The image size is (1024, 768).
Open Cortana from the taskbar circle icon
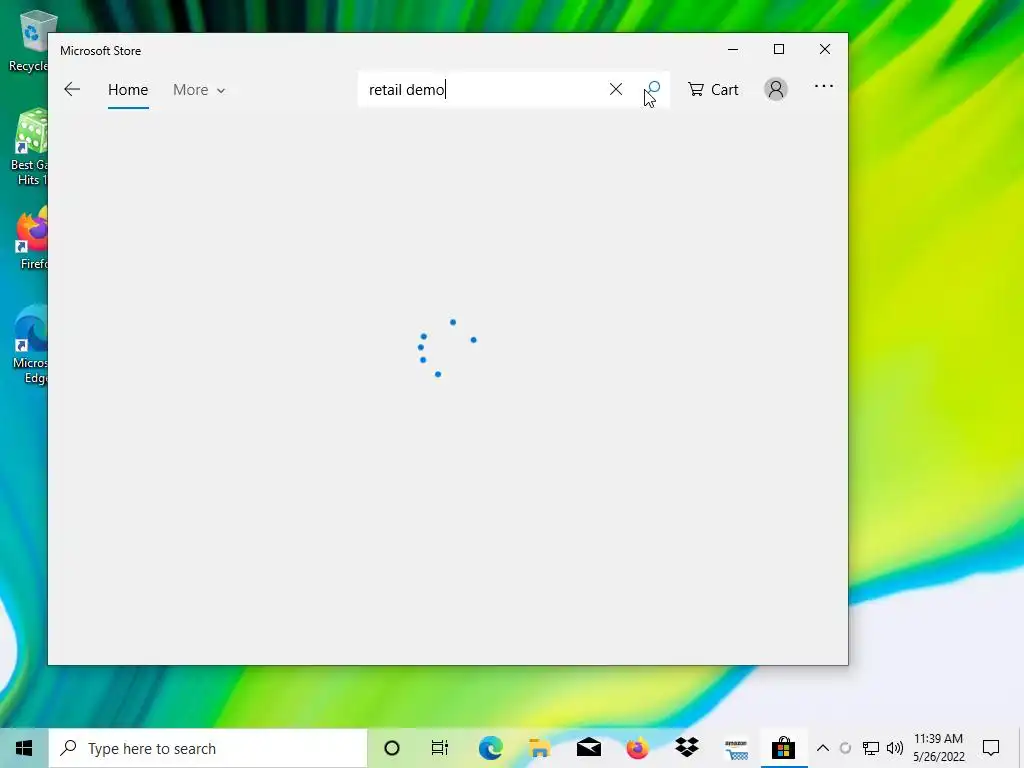392,748
